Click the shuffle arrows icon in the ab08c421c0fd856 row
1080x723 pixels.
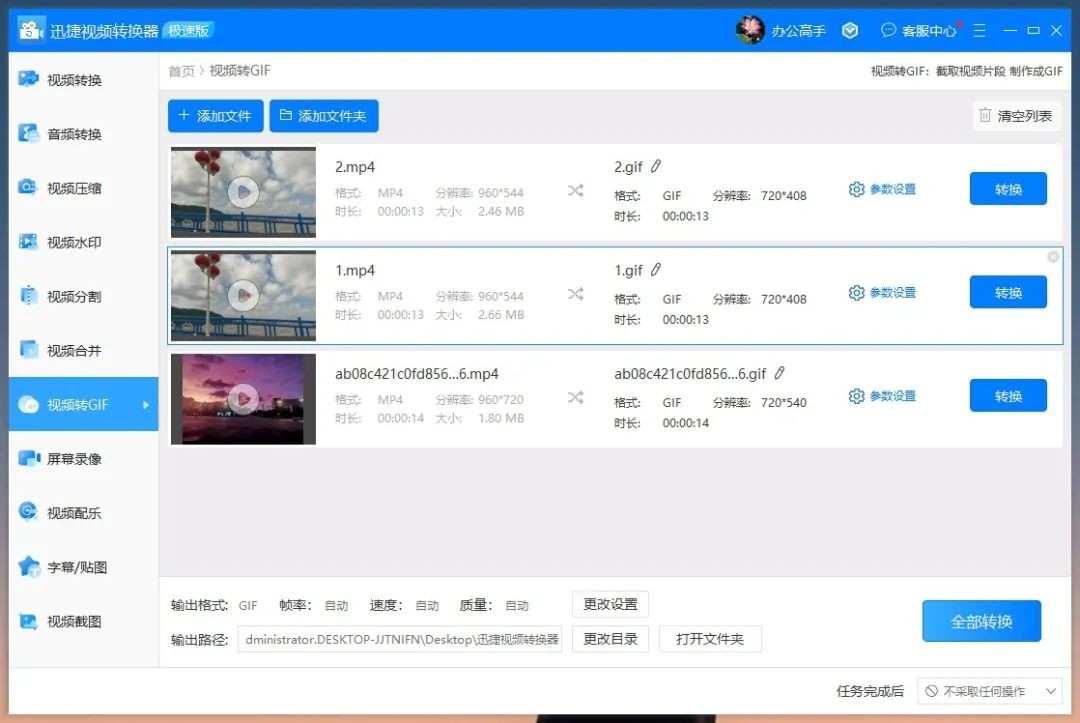pos(576,397)
